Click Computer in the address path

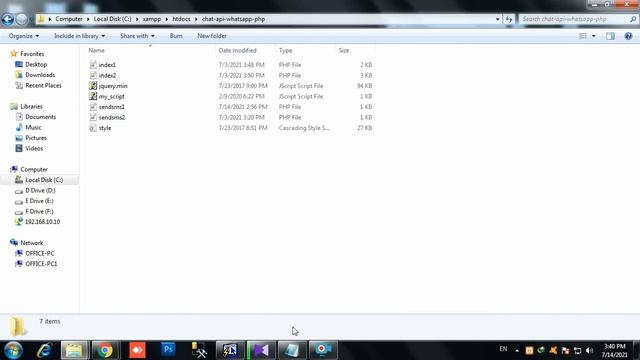pyautogui.click(x=69, y=19)
